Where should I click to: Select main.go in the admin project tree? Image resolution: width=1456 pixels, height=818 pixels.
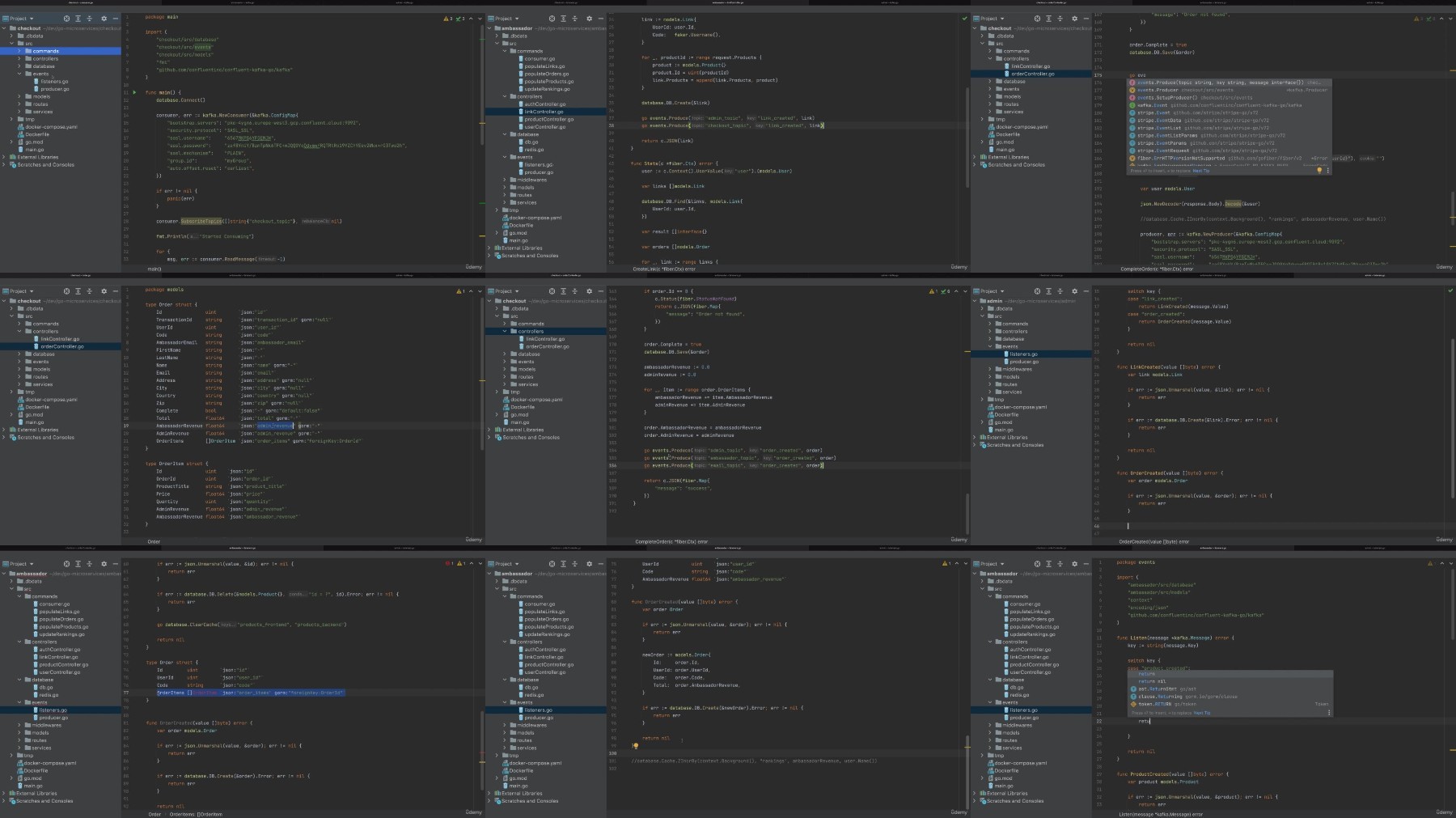coord(1003,430)
